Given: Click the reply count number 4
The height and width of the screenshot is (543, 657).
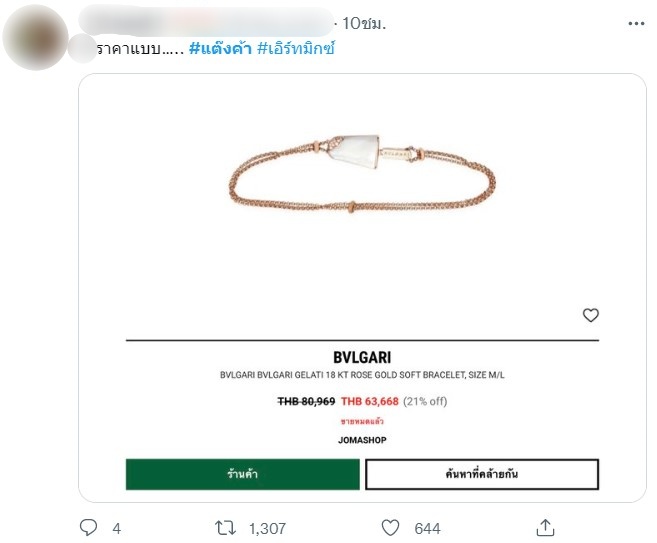Looking at the screenshot, I should pyautogui.click(x=116, y=528).
